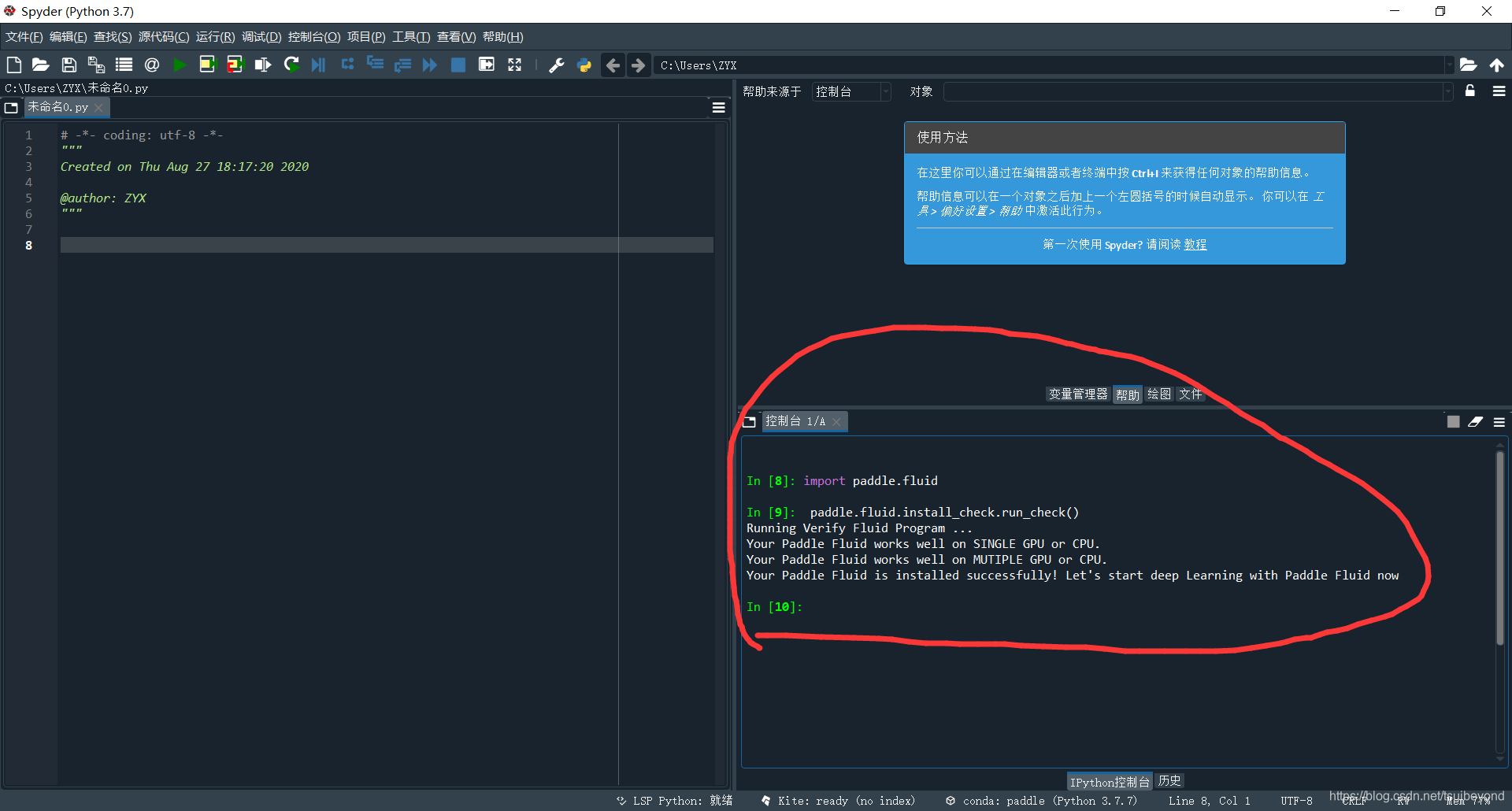Re-run last script icon
Image resolution: width=1512 pixels, height=811 pixels.
291,65
